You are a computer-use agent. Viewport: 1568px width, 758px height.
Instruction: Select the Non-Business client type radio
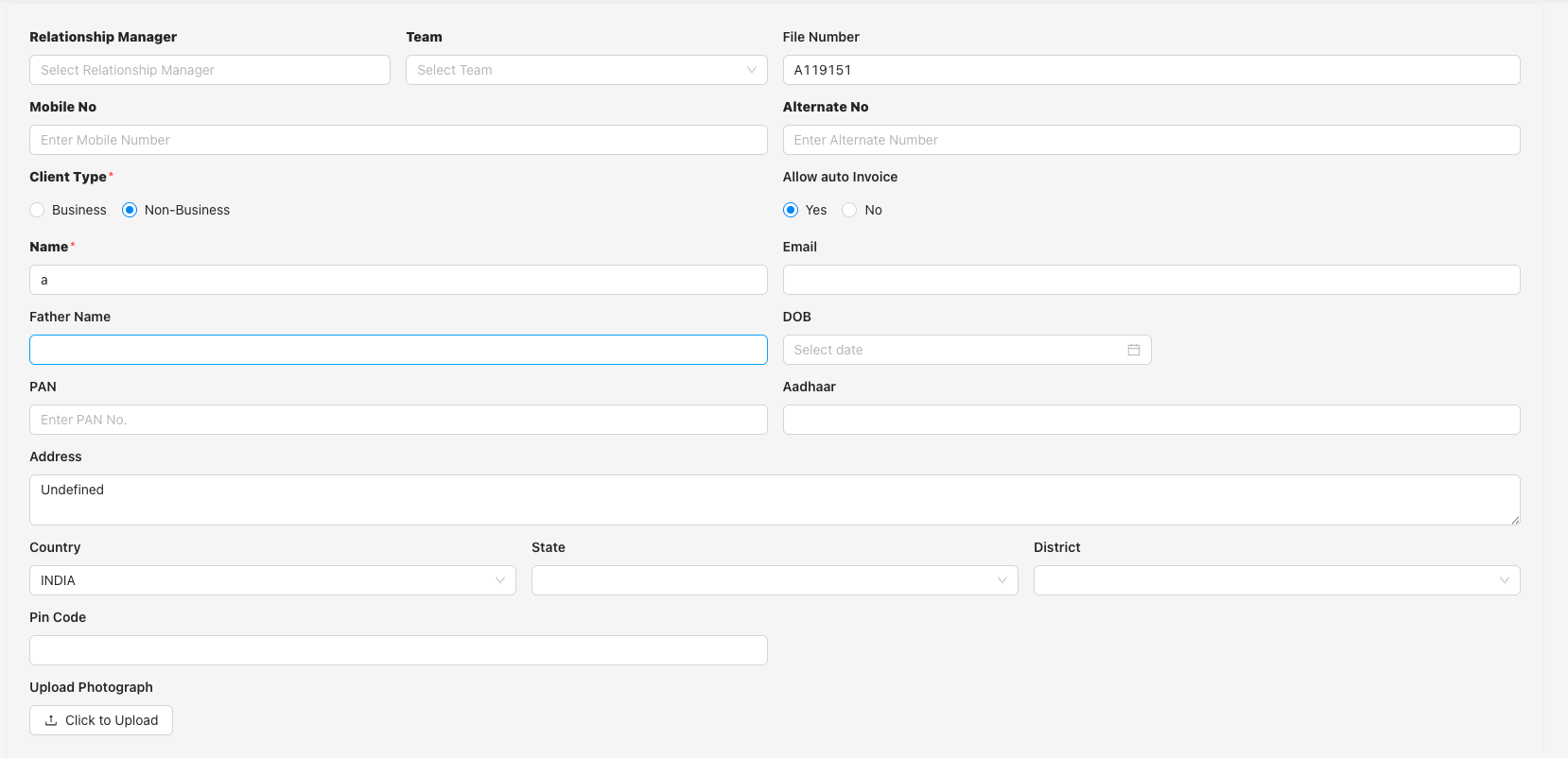(x=130, y=210)
